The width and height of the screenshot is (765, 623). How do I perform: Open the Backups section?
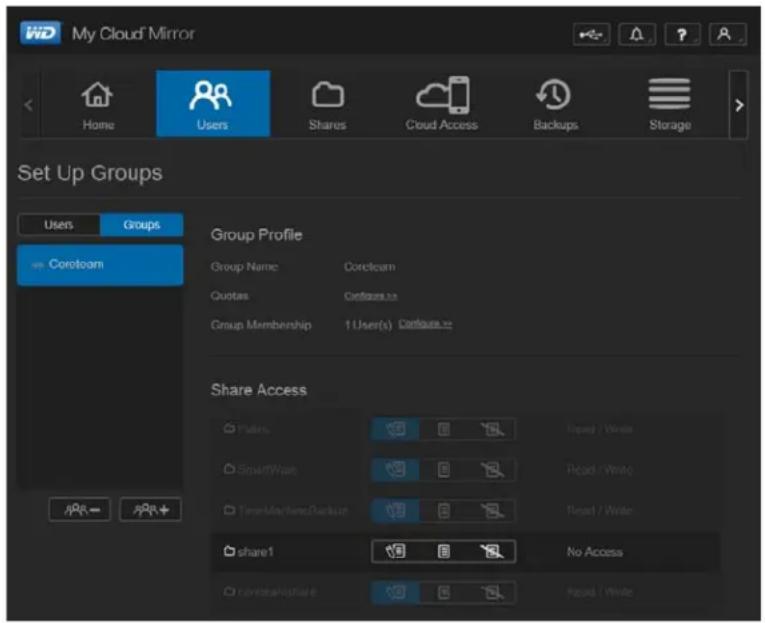pos(555,104)
